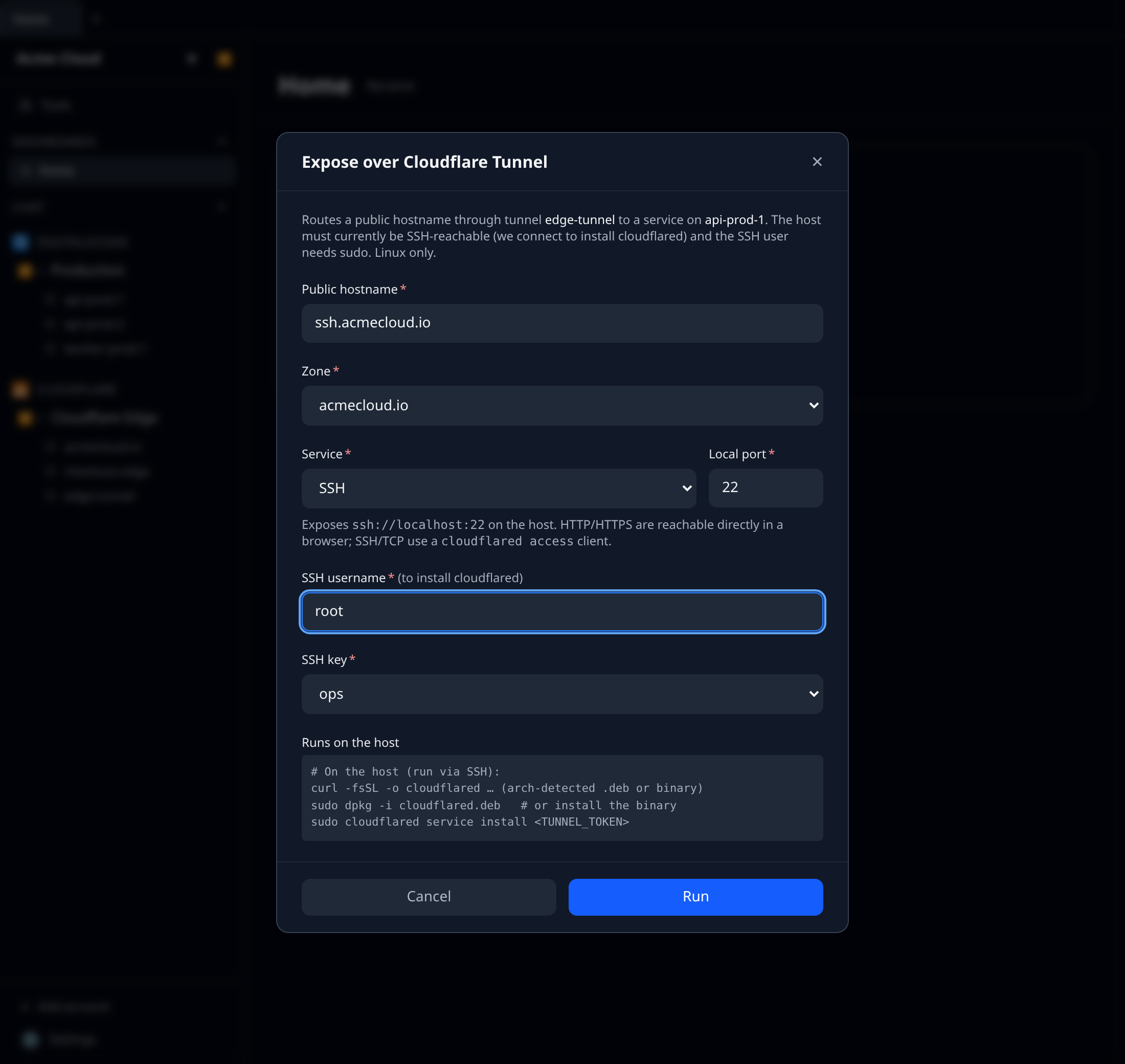Click the blue Run button
This screenshot has height=1064, width=1125.
pyautogui.click(x=695, y=896)
